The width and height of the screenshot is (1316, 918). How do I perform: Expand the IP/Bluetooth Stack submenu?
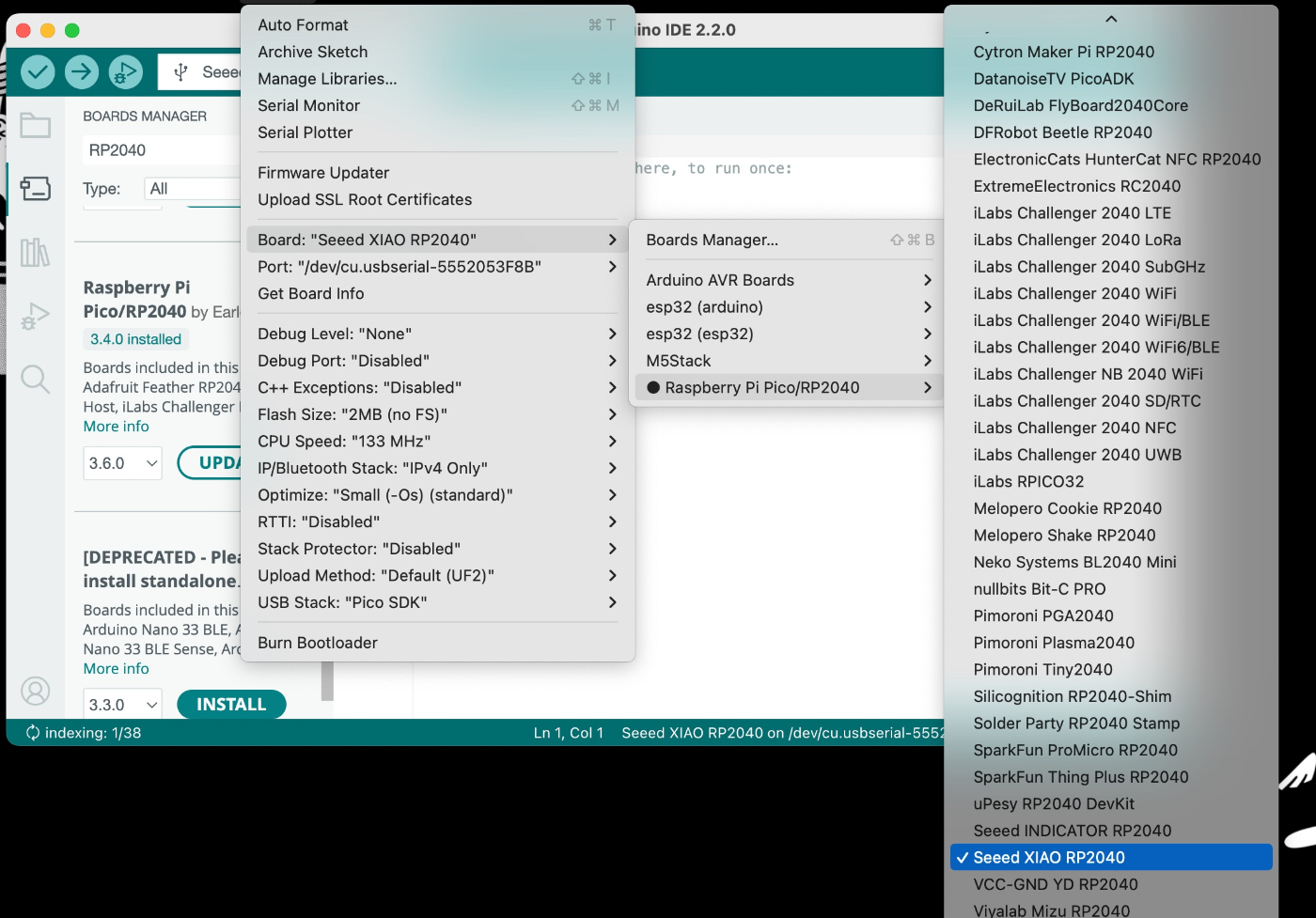(437, 468)
